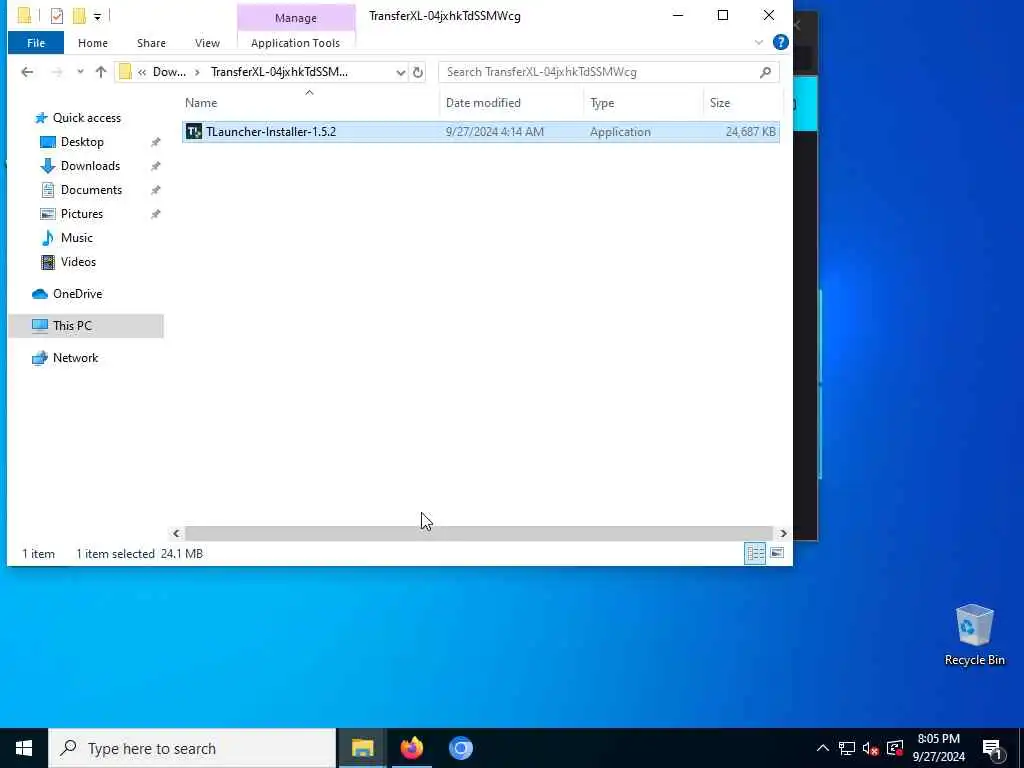Click the horizontal scrollbar right arrow
This screenshot has height=768, width=1024.
(x=783, y=534)
